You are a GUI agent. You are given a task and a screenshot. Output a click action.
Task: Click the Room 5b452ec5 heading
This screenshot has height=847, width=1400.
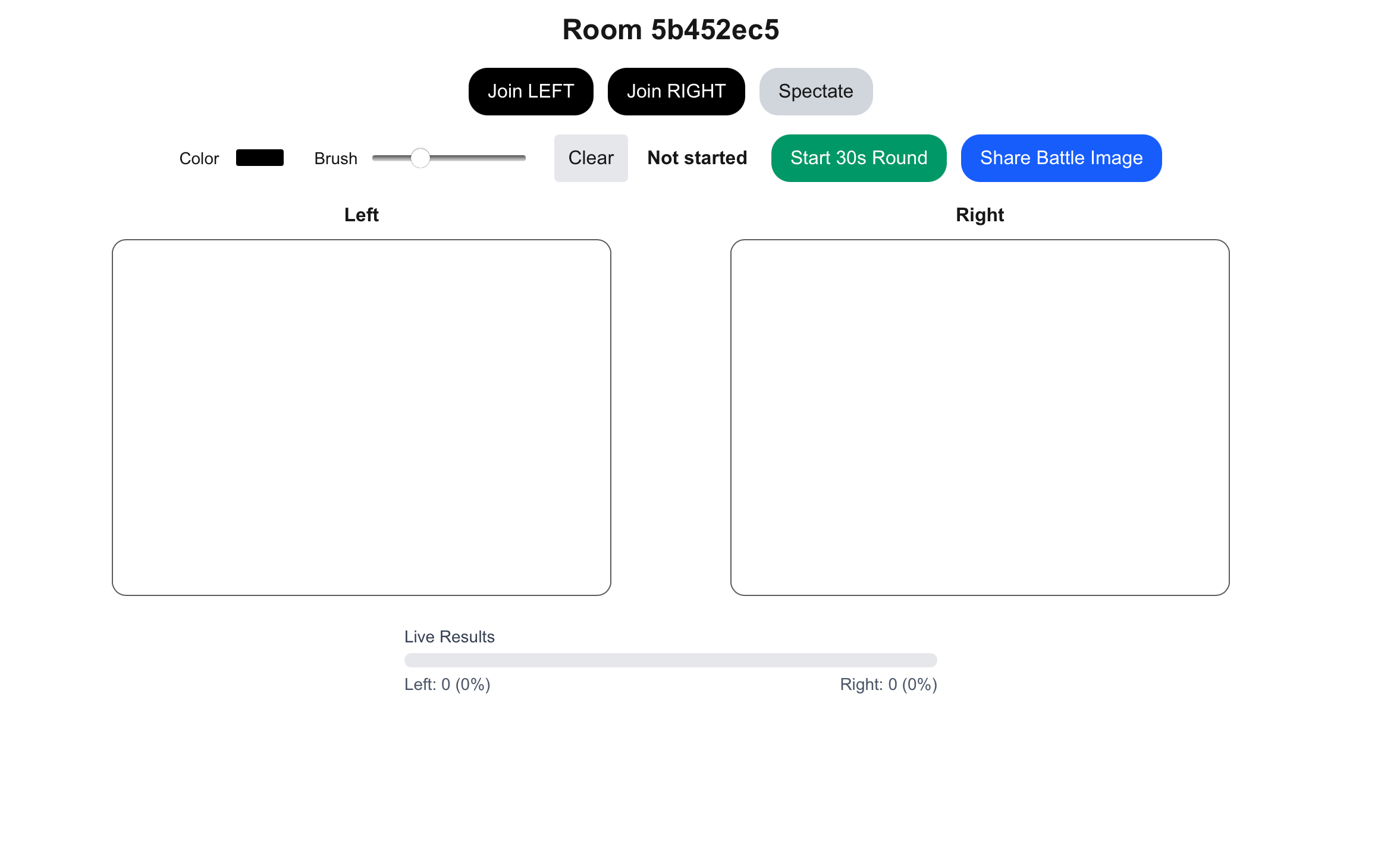(x=670, y=30)
